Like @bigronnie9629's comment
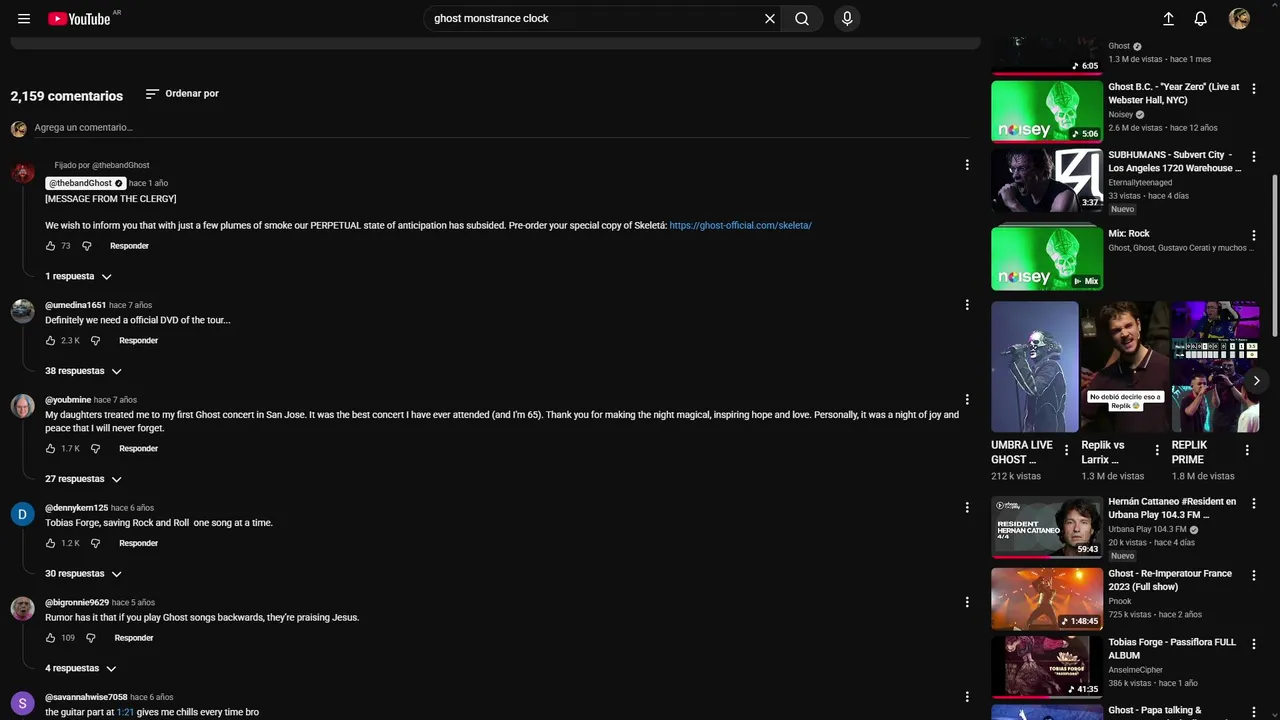This screenshot has width=1280, height=720. click(50, 638)
